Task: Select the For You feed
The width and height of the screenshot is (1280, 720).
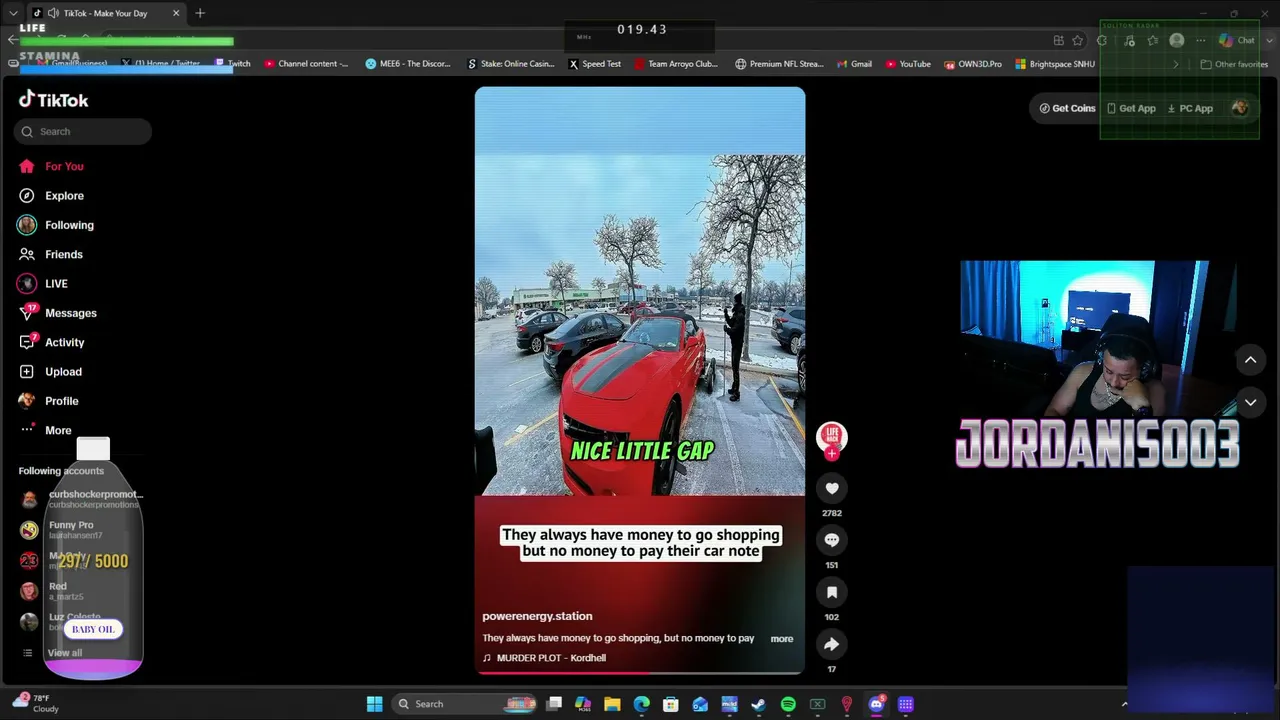Action: point(64,166)
